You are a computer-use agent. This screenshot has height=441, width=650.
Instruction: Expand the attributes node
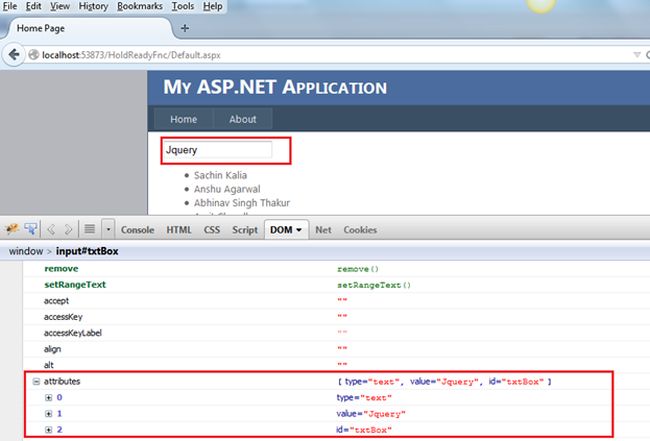tap(37, 382)
